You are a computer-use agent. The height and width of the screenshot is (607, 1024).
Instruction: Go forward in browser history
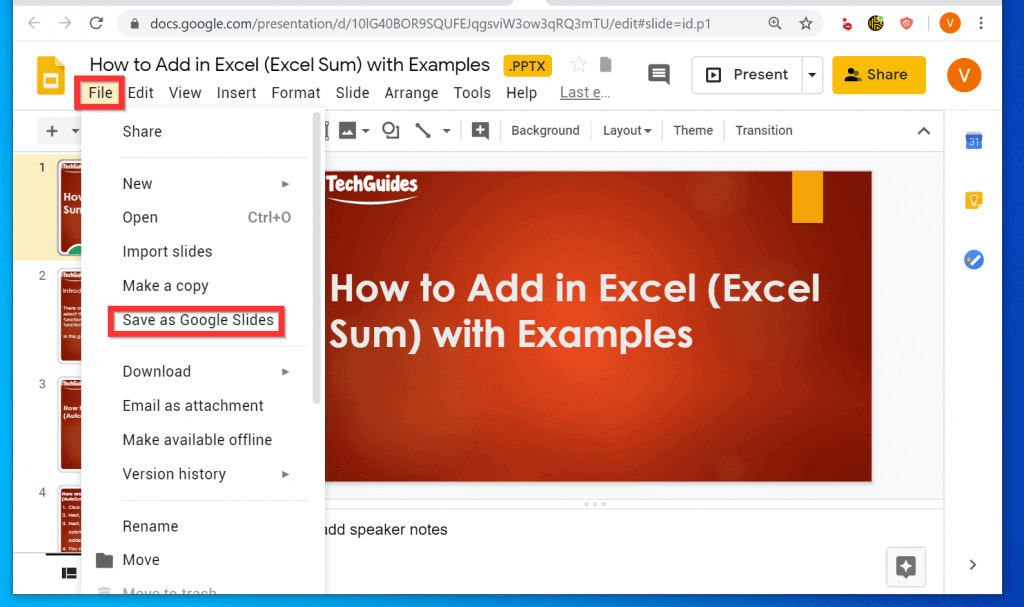(65, 24)
